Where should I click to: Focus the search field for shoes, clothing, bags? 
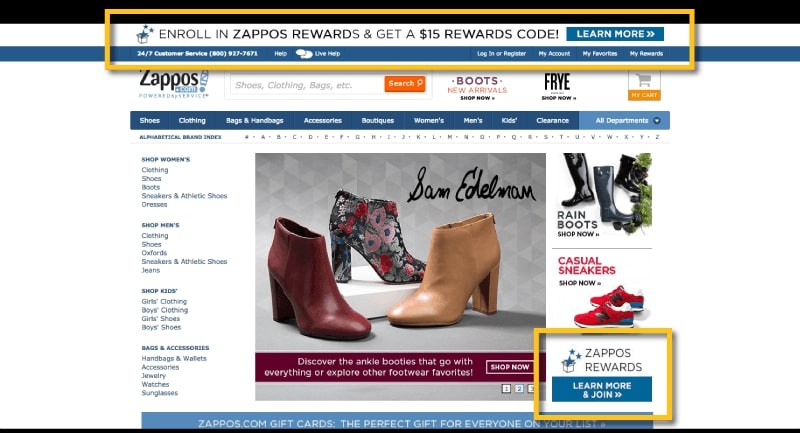click(307, 85)
